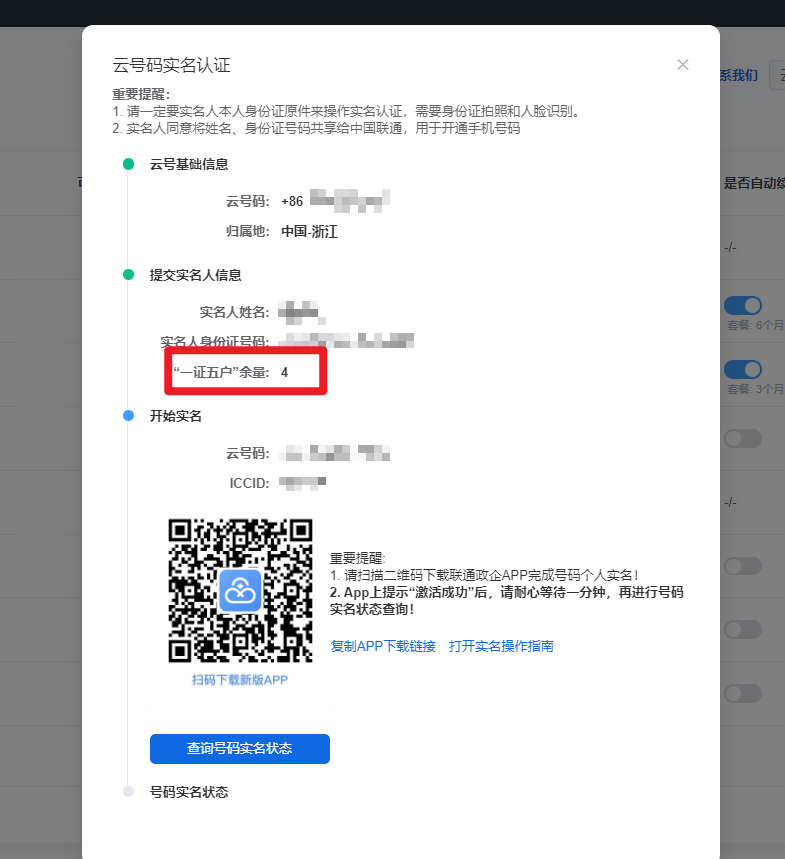Image resolution: width=785 pixels, height=859 pixels.
Task: Click the cloud app icon in QR code
Action: tap(240, 591)
